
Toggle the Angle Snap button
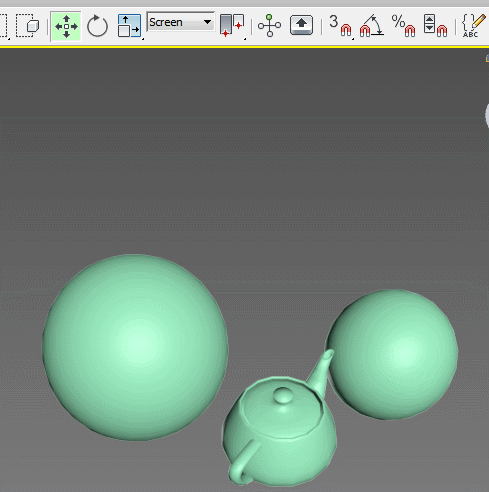point(371,26)
